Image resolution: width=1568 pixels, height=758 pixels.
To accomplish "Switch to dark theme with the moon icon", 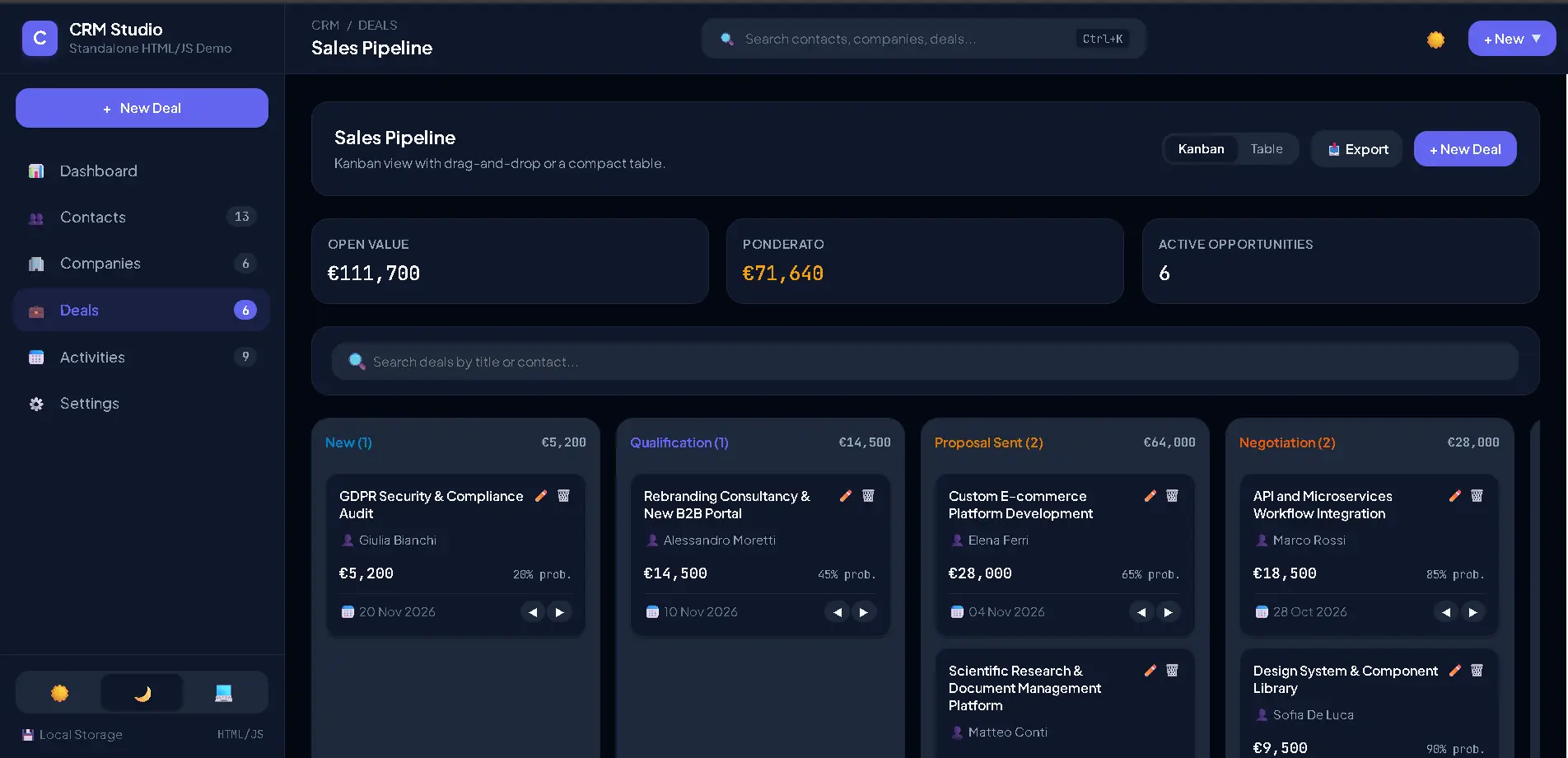I will coord(142,693).
